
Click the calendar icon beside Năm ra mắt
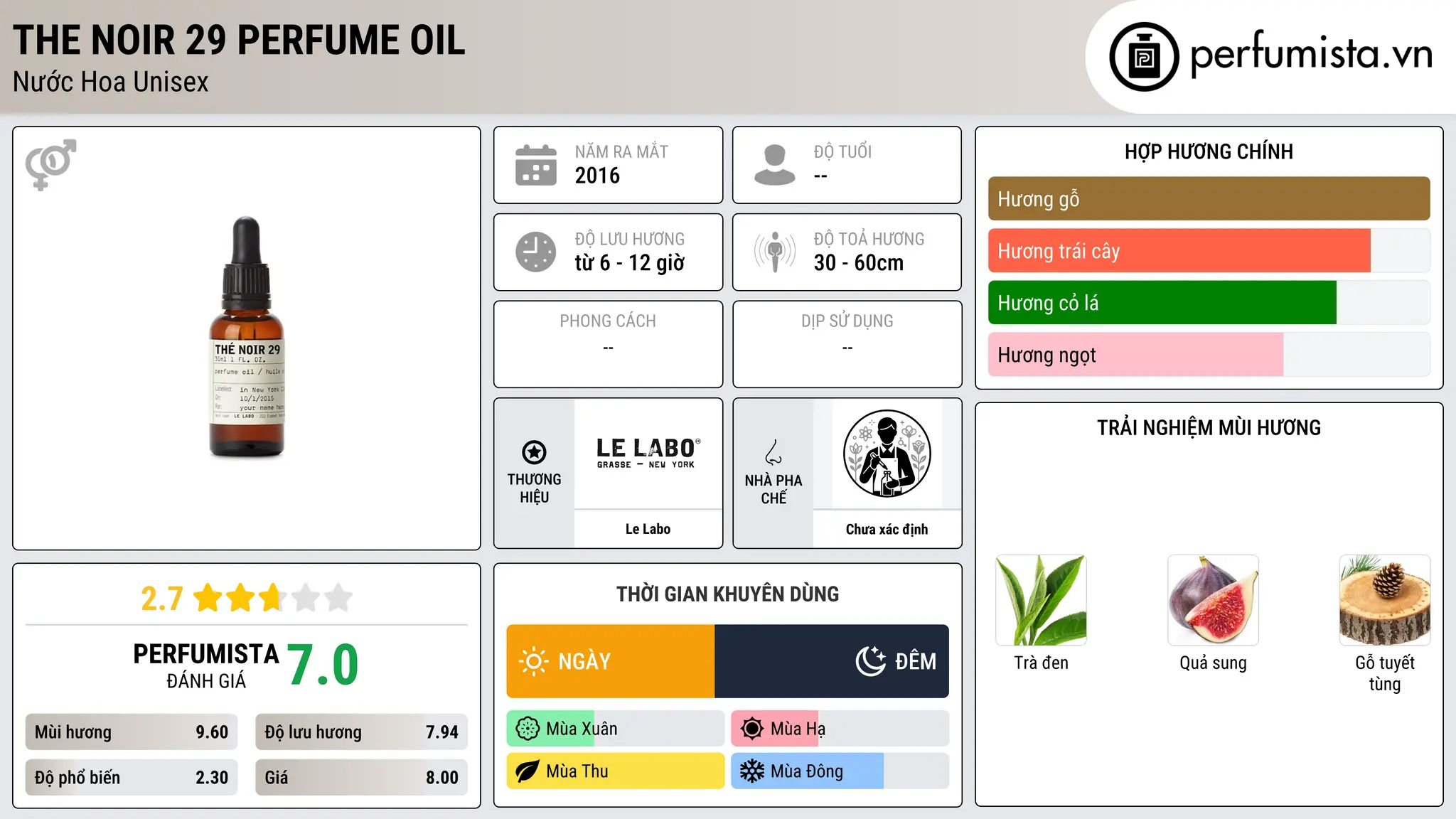[535, 165]
